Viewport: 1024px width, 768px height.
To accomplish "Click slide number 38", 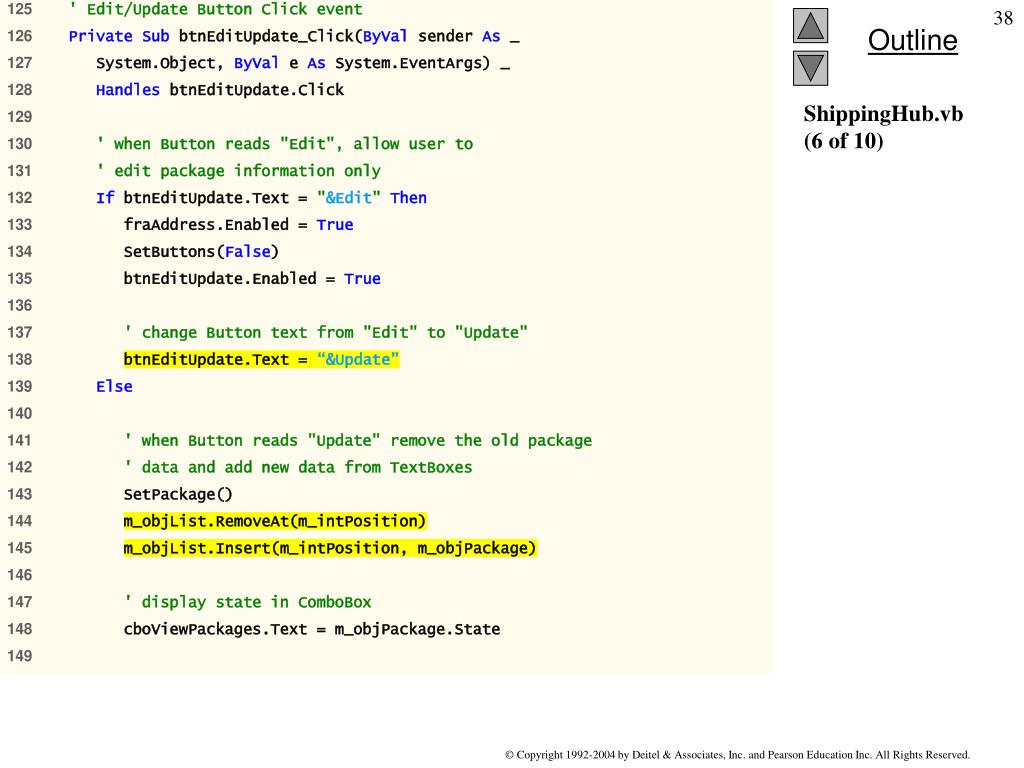I will [1003, 18].
